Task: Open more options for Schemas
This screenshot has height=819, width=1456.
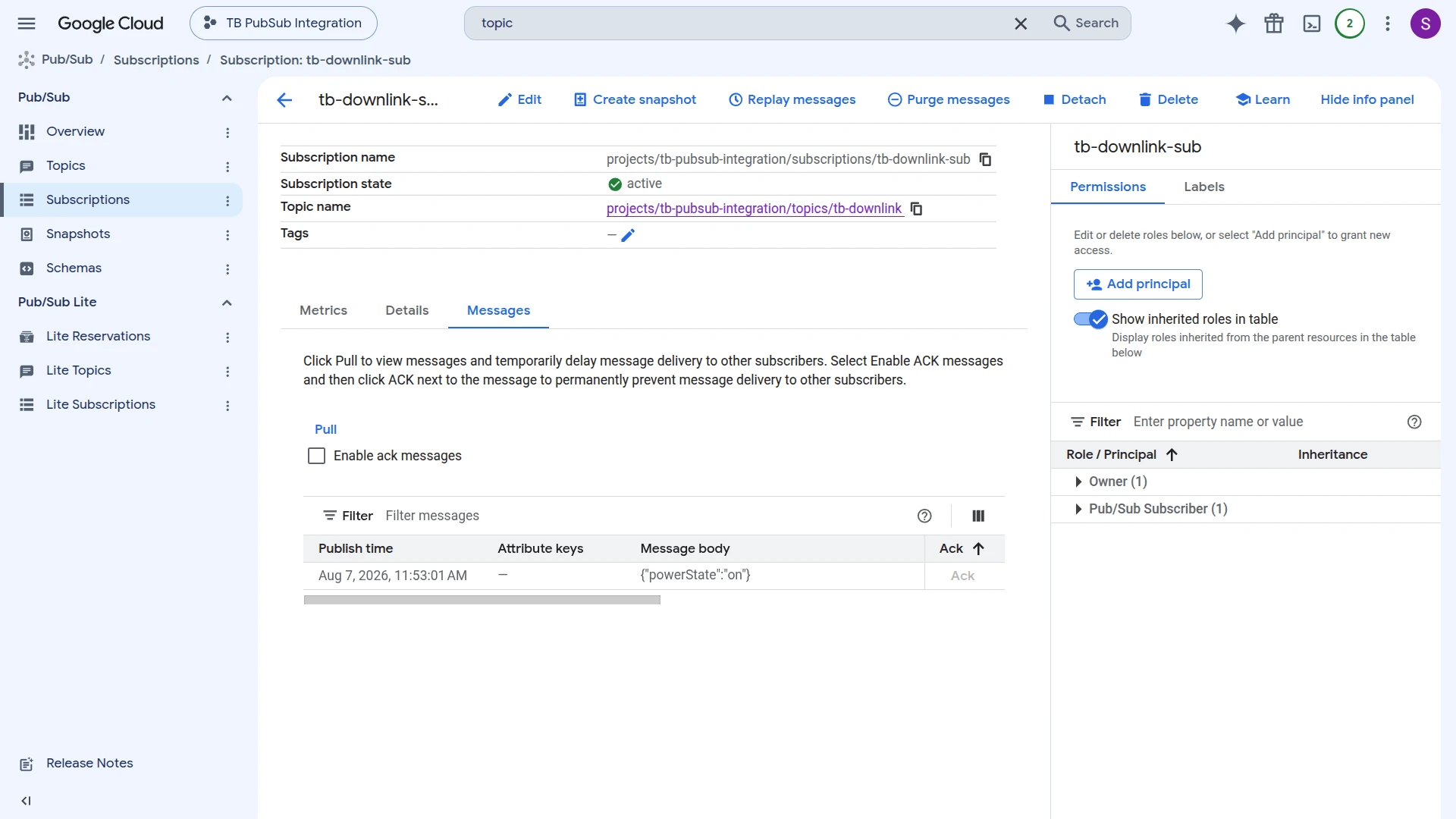Action: point(227,269)
